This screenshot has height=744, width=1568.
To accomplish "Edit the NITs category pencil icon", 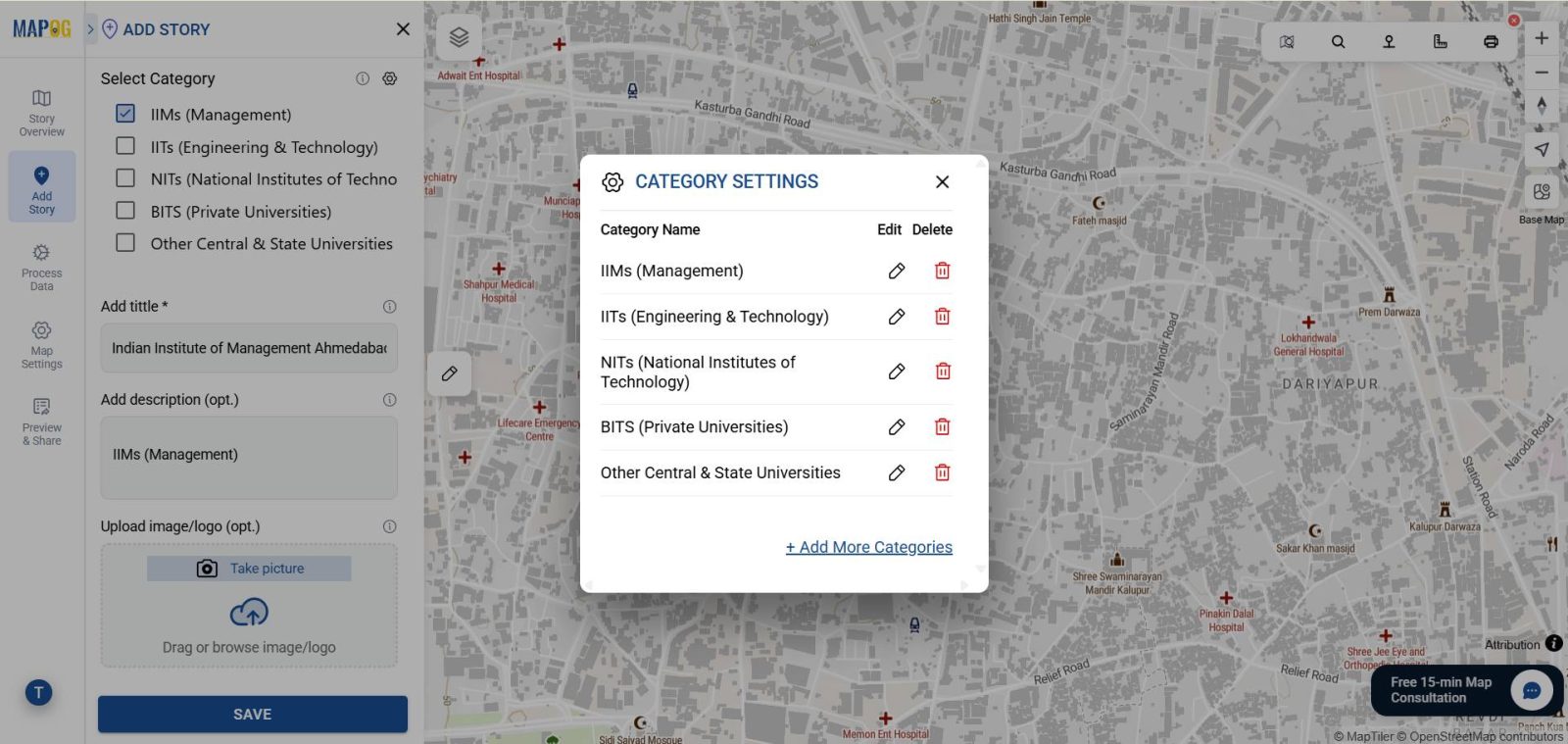I will [x=896, y=372].
